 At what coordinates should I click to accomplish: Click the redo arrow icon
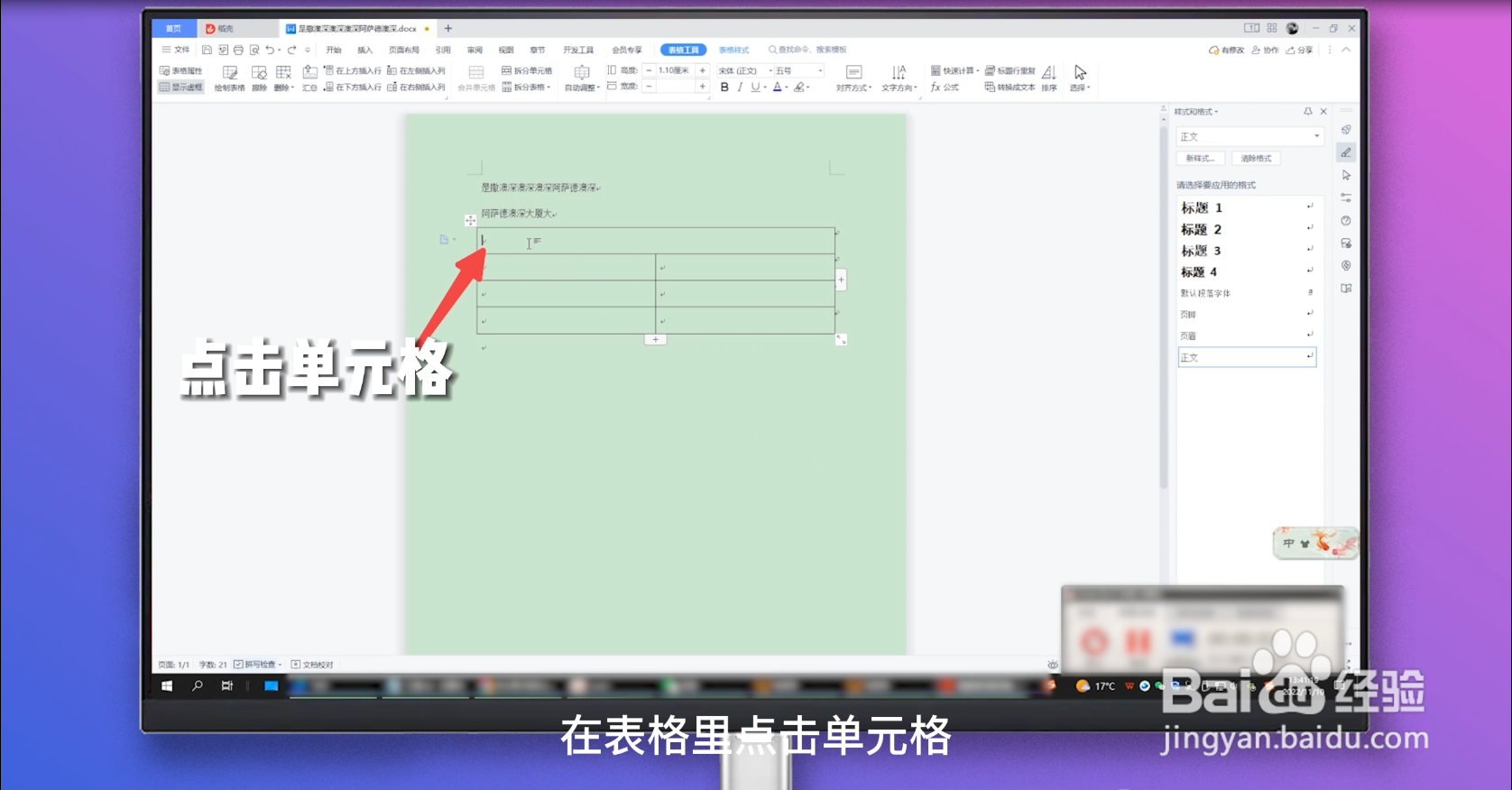tap(291, 50)
